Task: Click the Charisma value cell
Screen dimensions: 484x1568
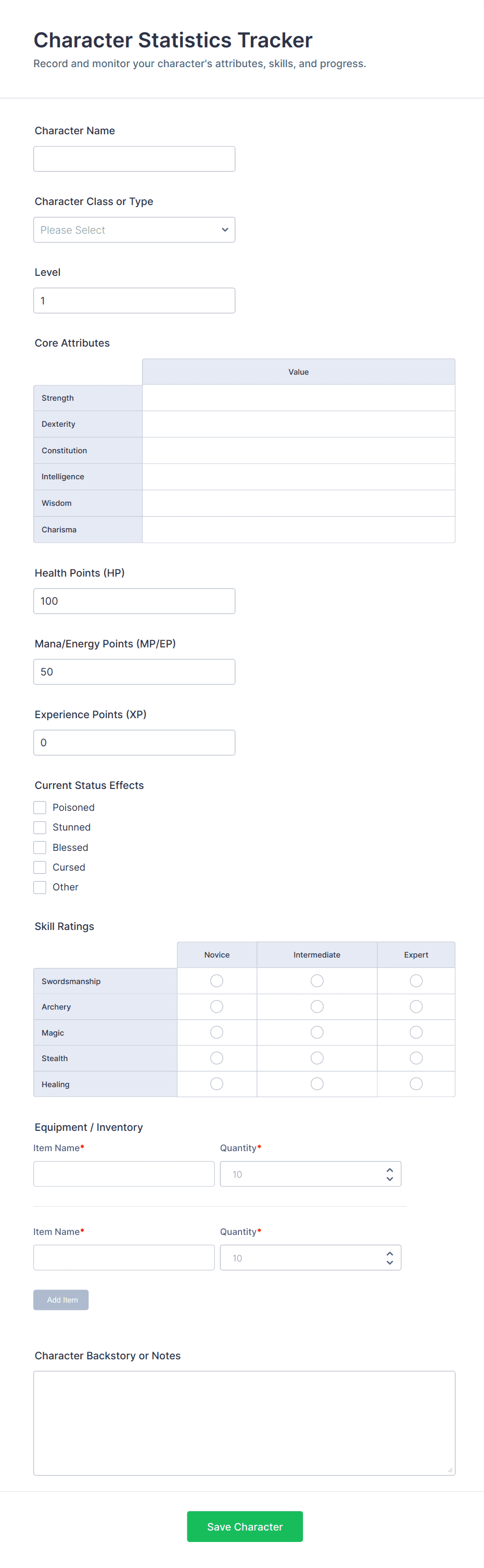Action: click(298, 530)
